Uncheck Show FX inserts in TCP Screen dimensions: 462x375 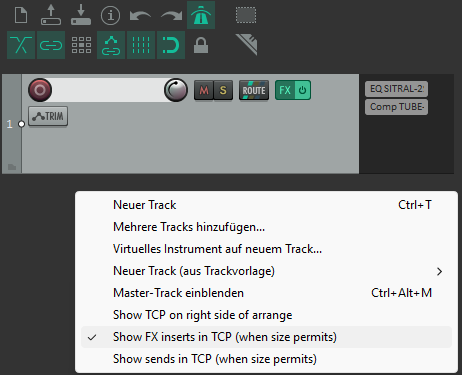pyautogui.click(x=267, y=337)
